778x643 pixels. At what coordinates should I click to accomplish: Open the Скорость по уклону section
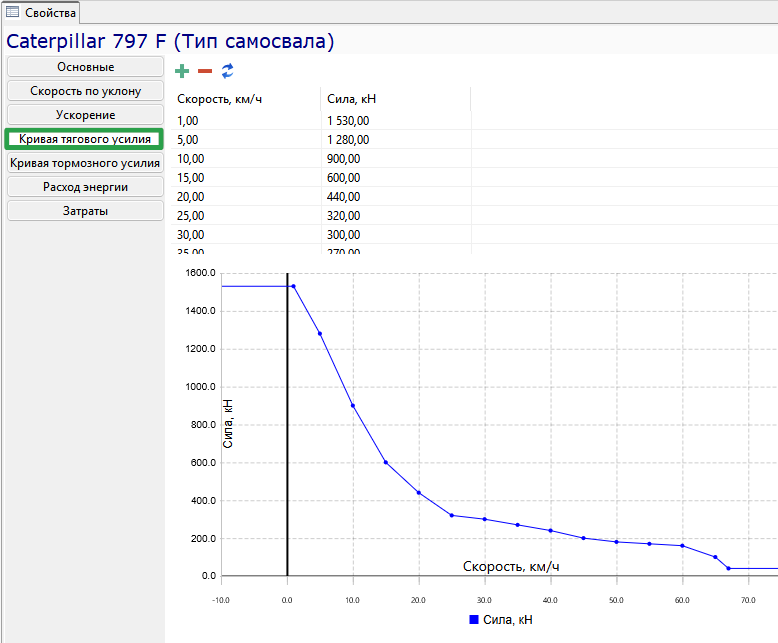(85, 91)
